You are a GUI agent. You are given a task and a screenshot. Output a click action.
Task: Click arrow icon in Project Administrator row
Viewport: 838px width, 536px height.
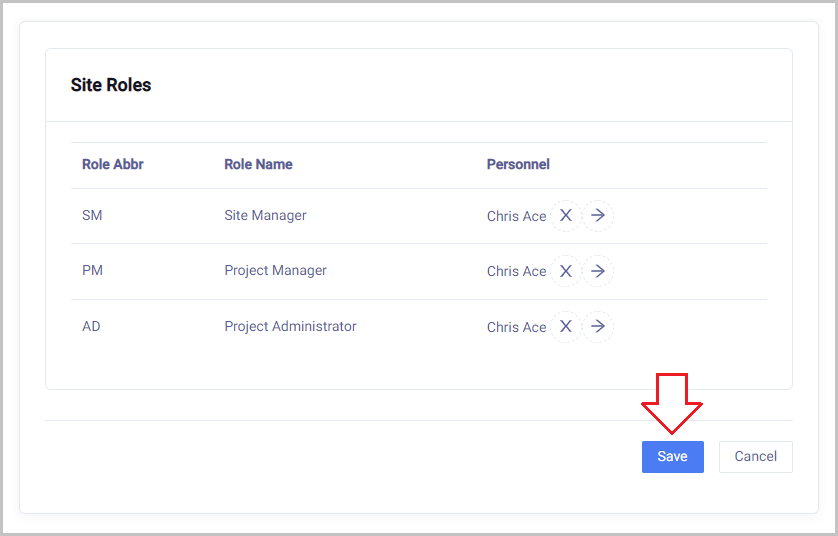(598, 327)
